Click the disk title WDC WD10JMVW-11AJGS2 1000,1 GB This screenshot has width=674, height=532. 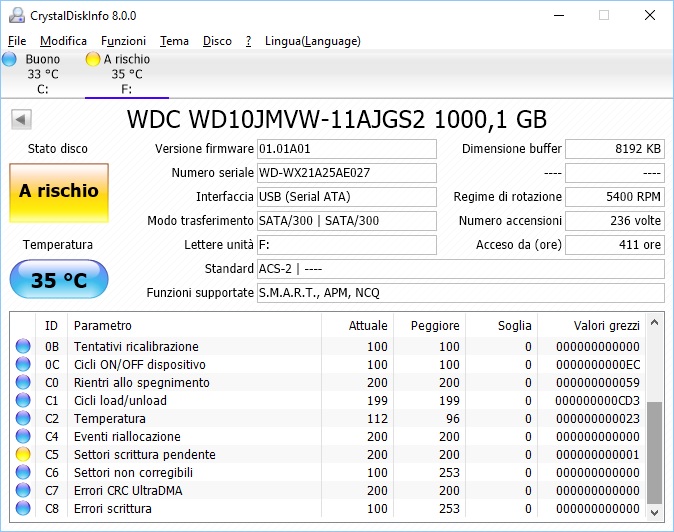coord(337,119)
